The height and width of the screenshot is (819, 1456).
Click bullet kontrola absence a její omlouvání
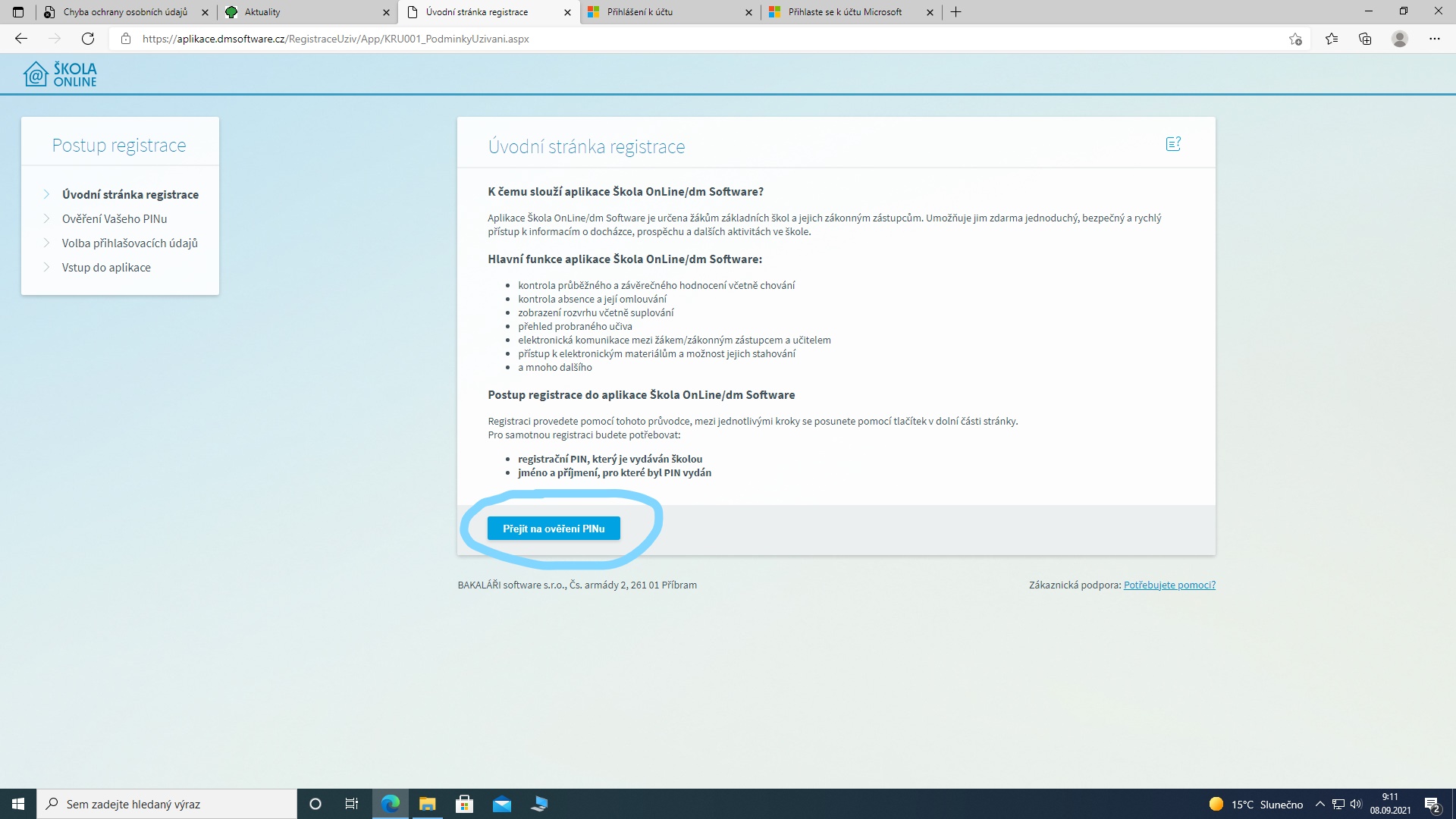(x=592, y=299)
